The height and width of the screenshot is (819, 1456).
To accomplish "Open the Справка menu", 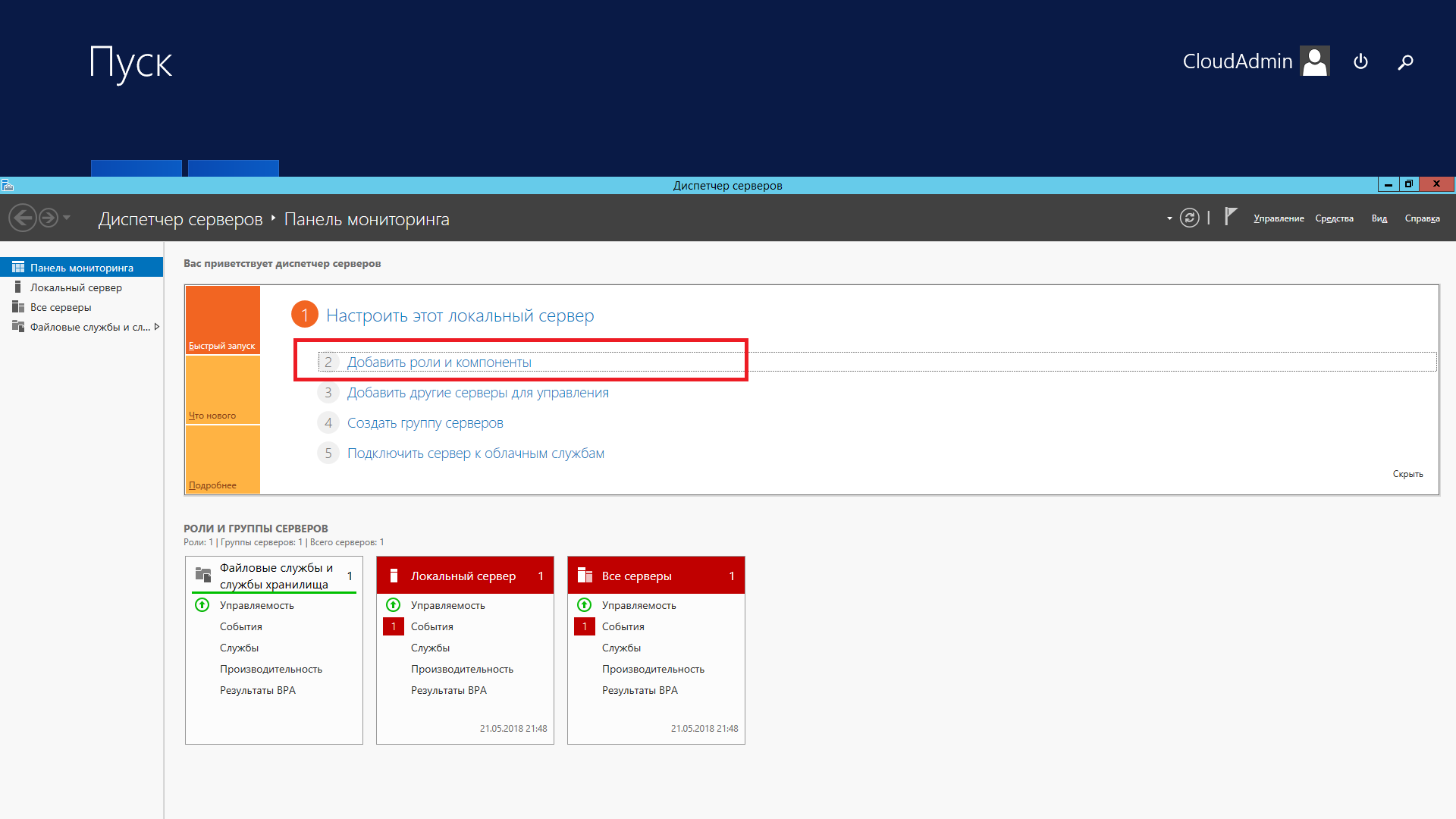I will [x=1422, y=218].
